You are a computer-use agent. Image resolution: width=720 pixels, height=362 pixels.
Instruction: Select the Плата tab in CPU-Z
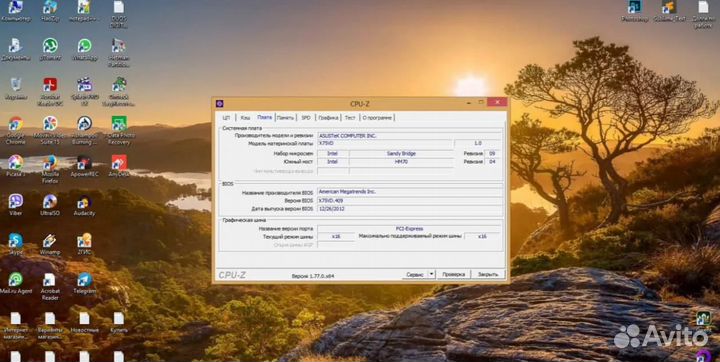click(x=264, y=117)
